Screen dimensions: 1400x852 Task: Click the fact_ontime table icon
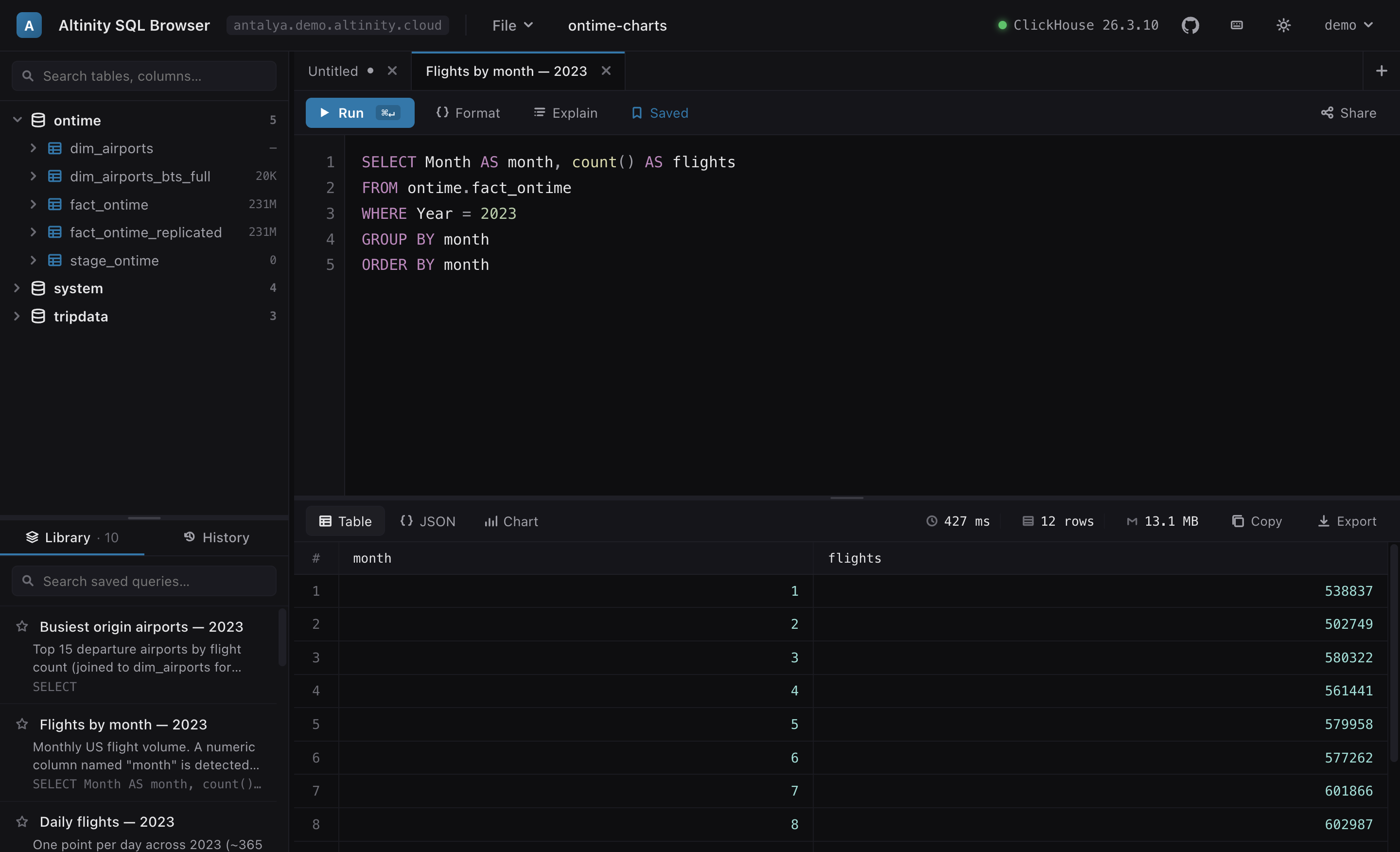[x=54, y=204]
